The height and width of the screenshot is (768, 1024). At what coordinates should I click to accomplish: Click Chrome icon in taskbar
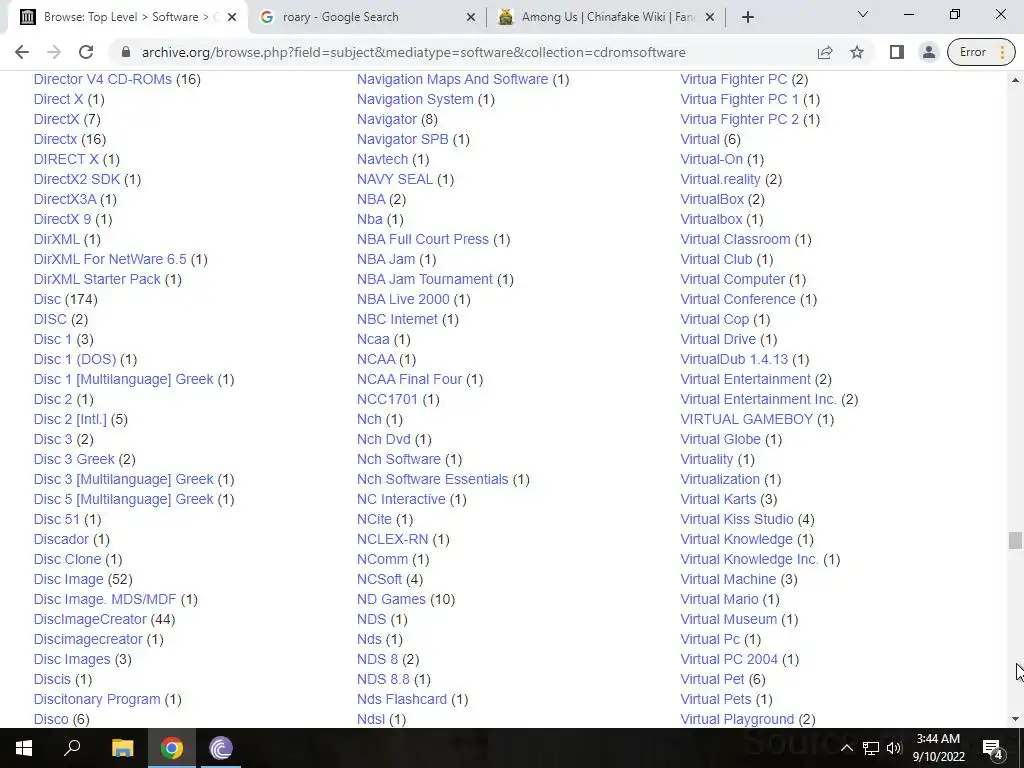tap(172, 748)
